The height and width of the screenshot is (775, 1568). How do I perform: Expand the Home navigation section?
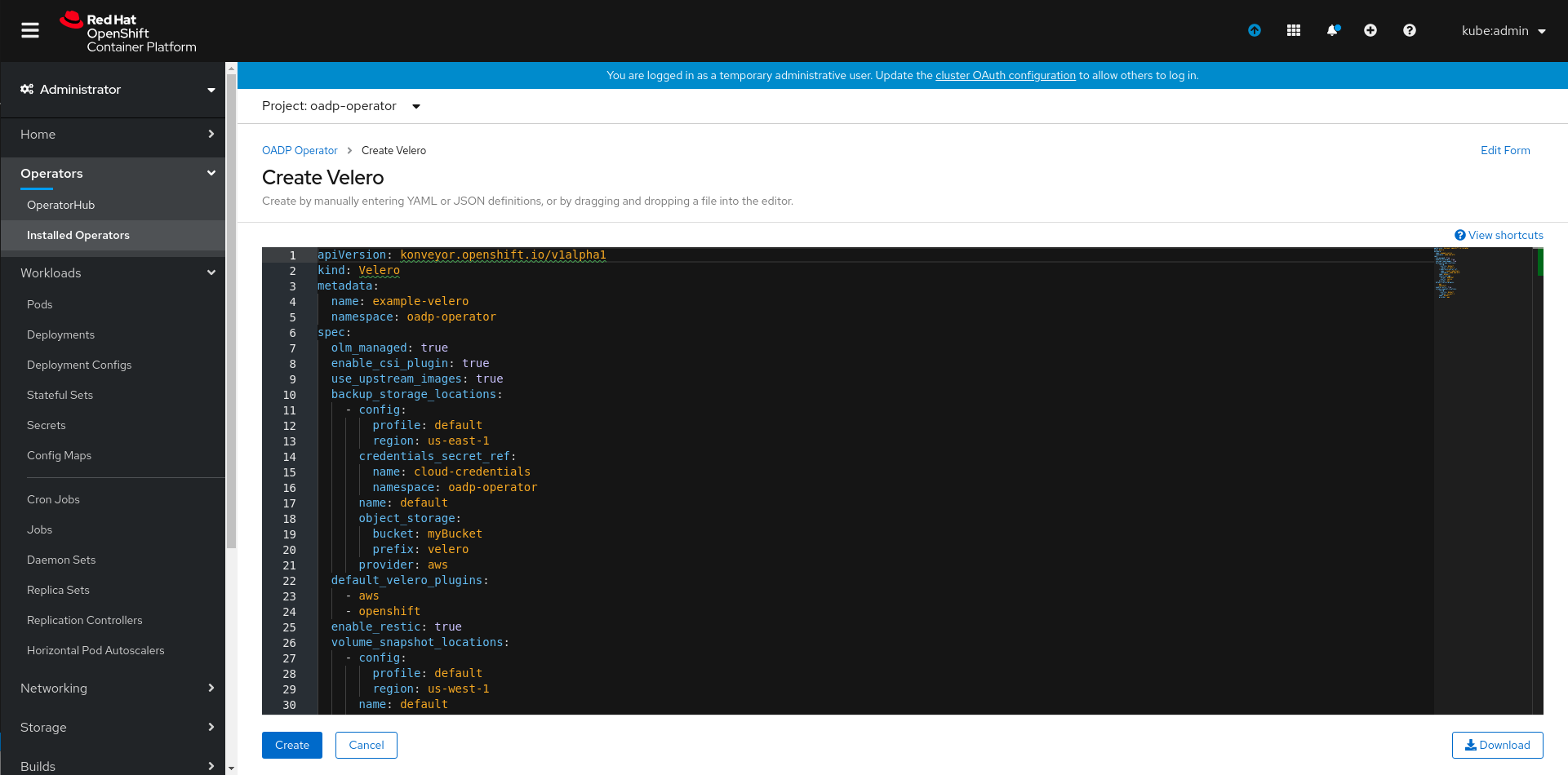(113, 135)
